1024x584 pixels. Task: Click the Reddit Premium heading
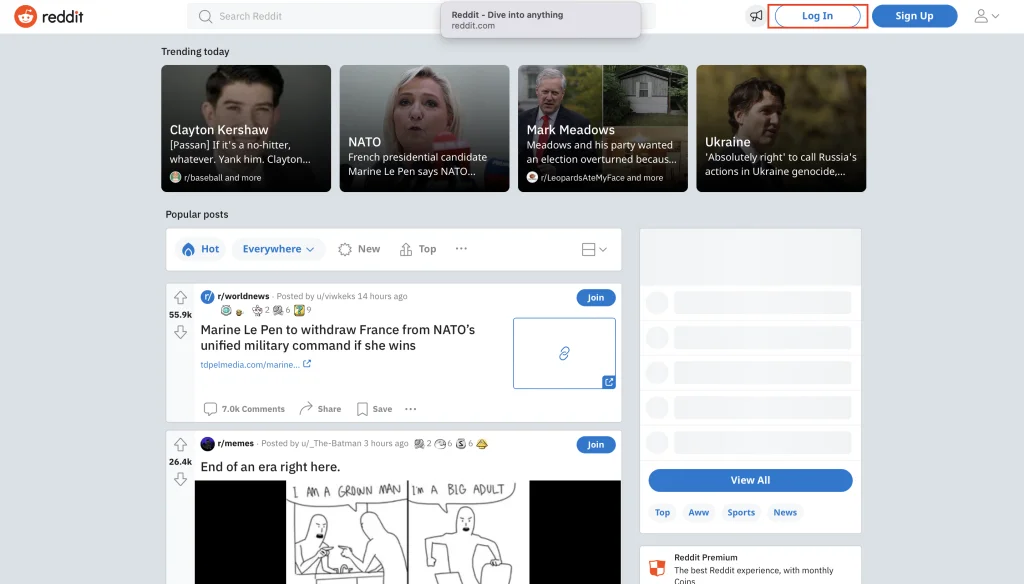pos(706,557)
